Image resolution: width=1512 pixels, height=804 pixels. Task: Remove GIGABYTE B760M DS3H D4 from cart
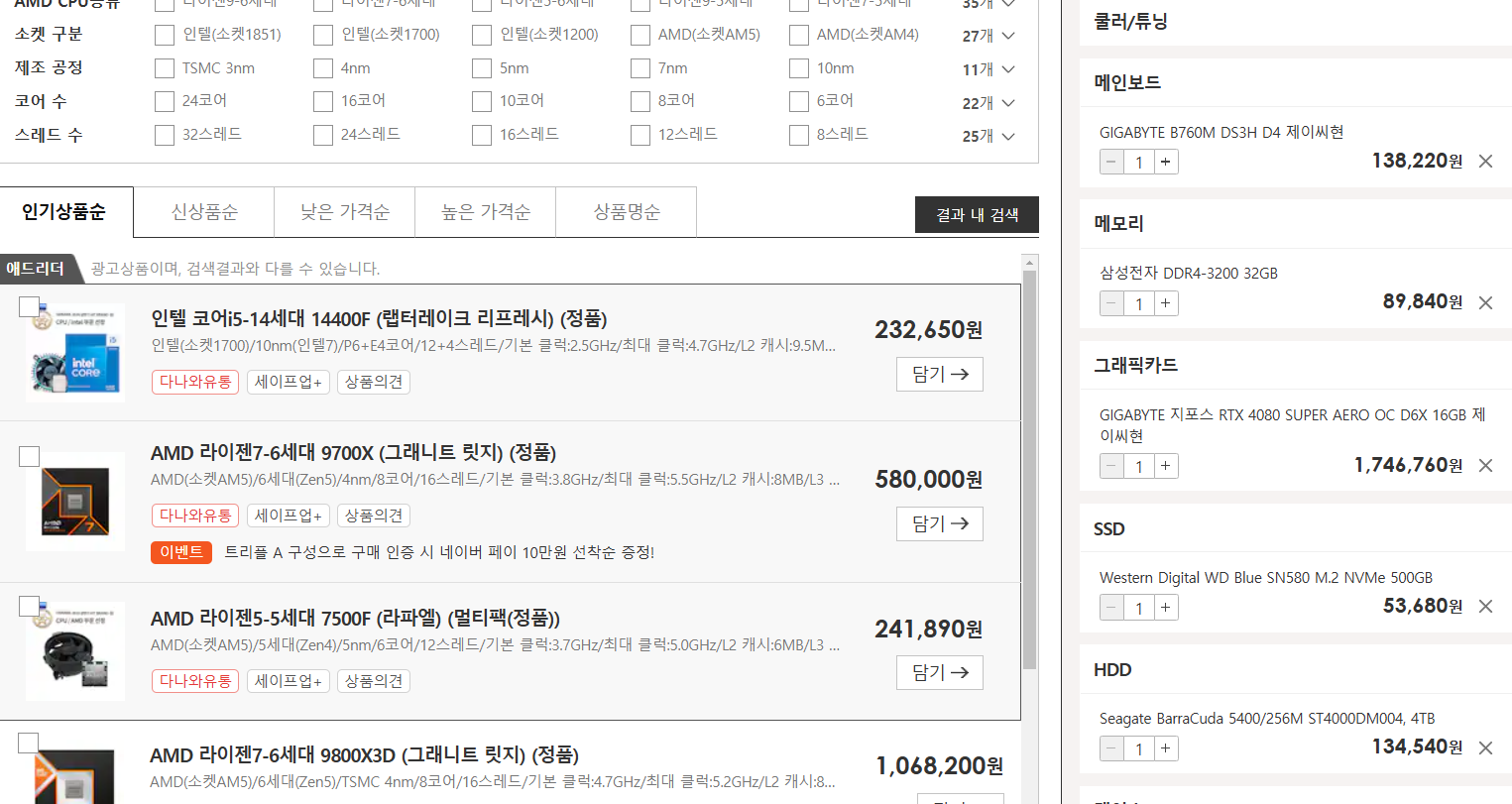[x=1485, y=162]
